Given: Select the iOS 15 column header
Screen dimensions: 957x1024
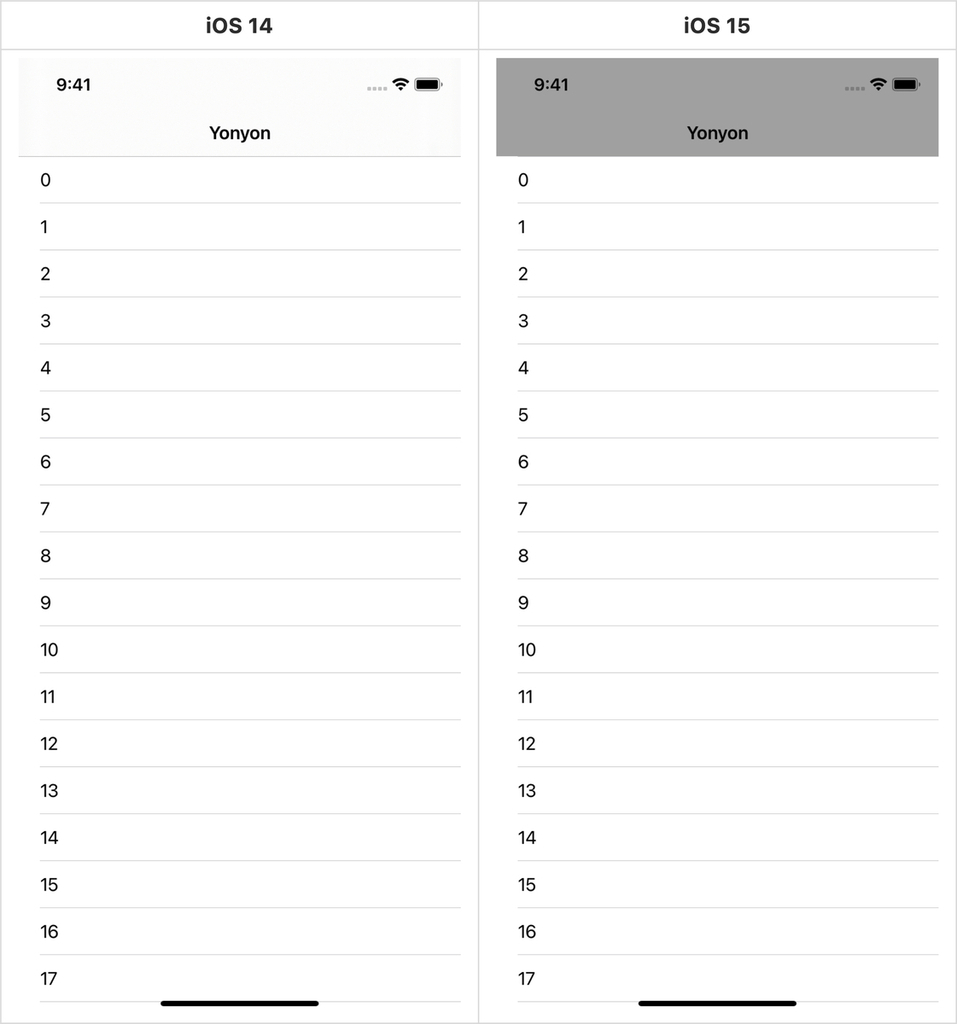Looking at the screenshot, I should [x=717, y=25].
